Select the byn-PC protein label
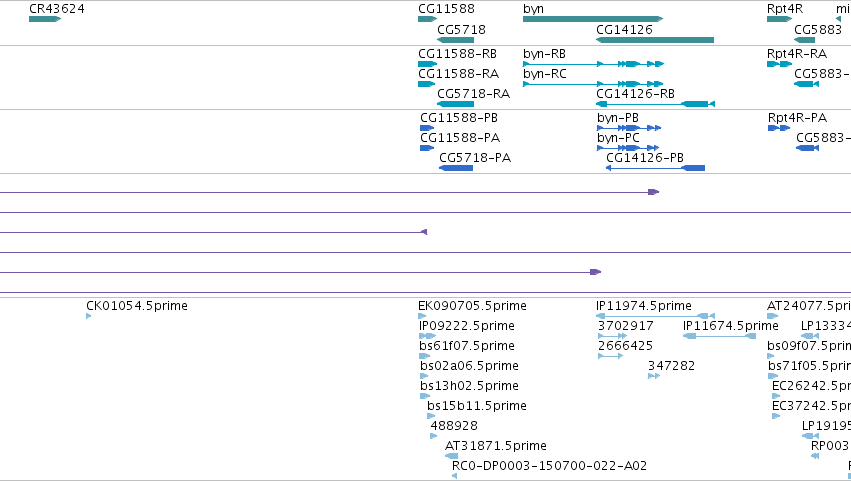The height and width of the screenshot is (481, 851). coord(618,138)
